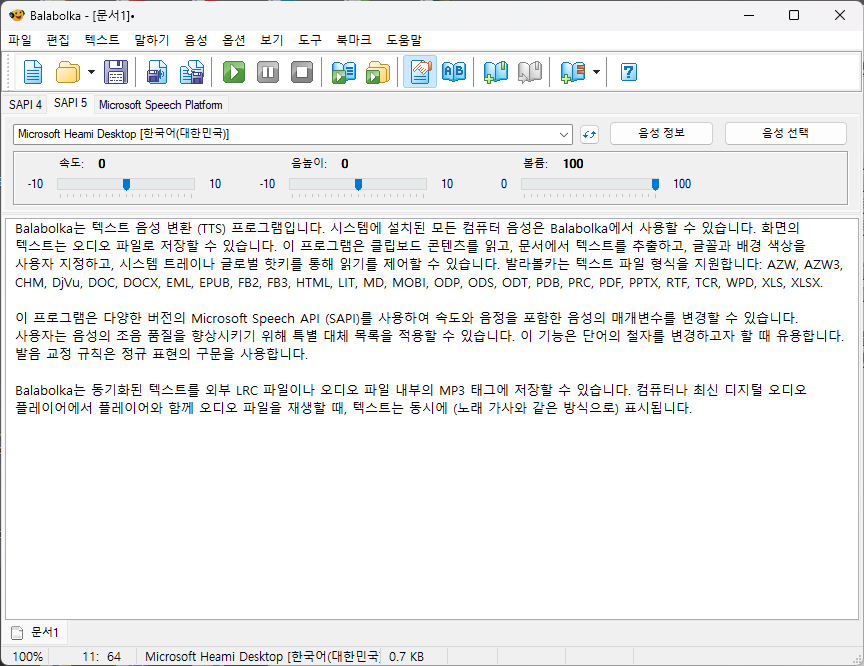Open a file with the folder icon
The image size is (864, 666).
coord(68,72)
